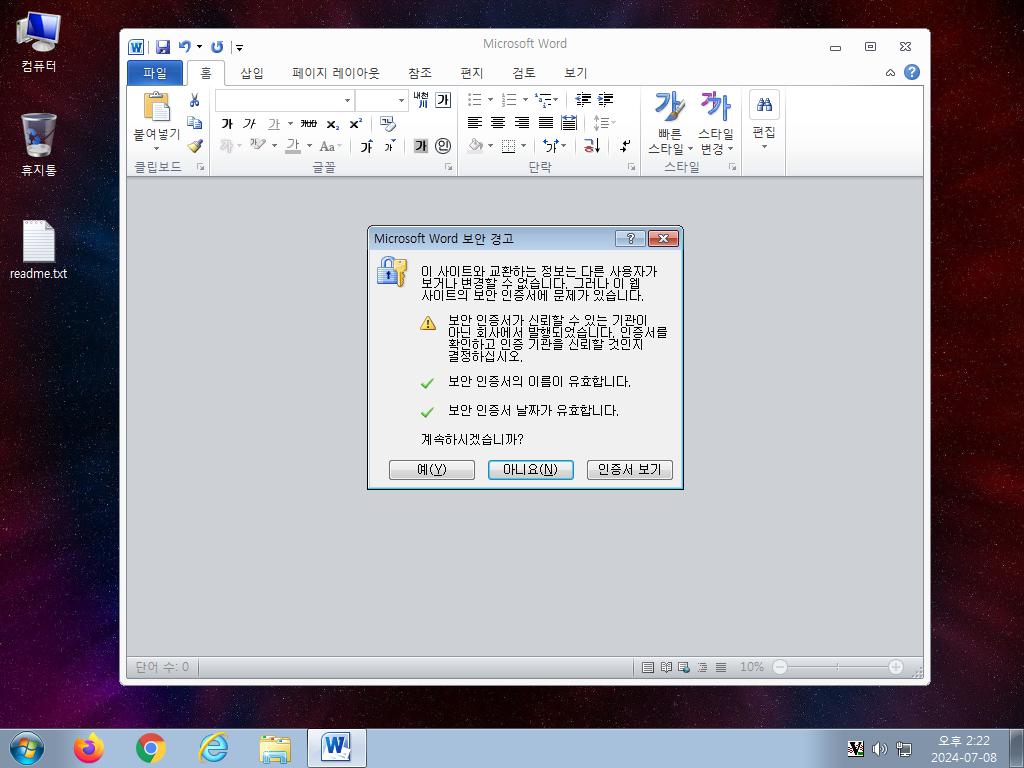Click the Sort icon

592,145
